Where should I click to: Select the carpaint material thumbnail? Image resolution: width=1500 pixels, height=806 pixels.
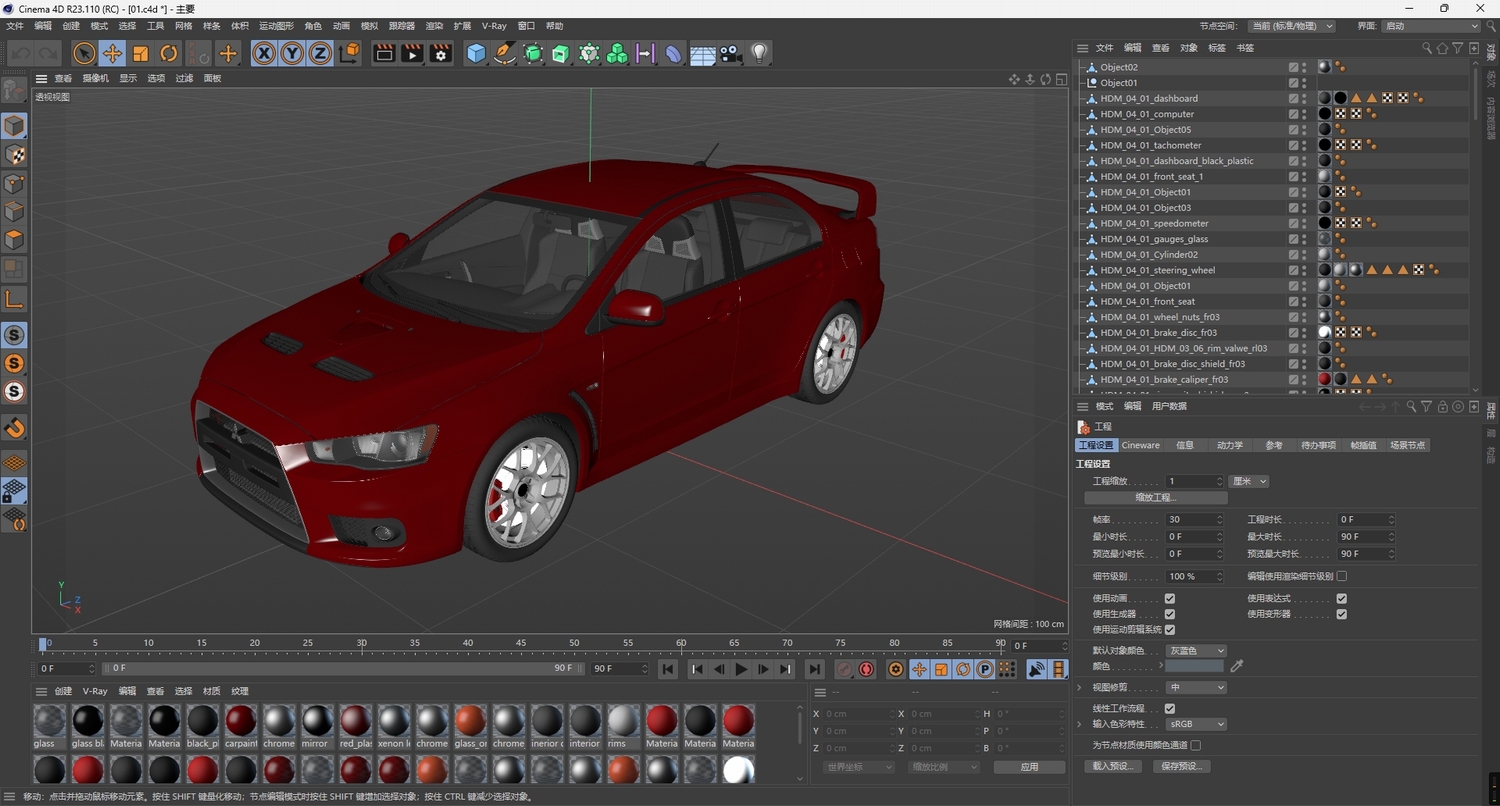[240, 723]
